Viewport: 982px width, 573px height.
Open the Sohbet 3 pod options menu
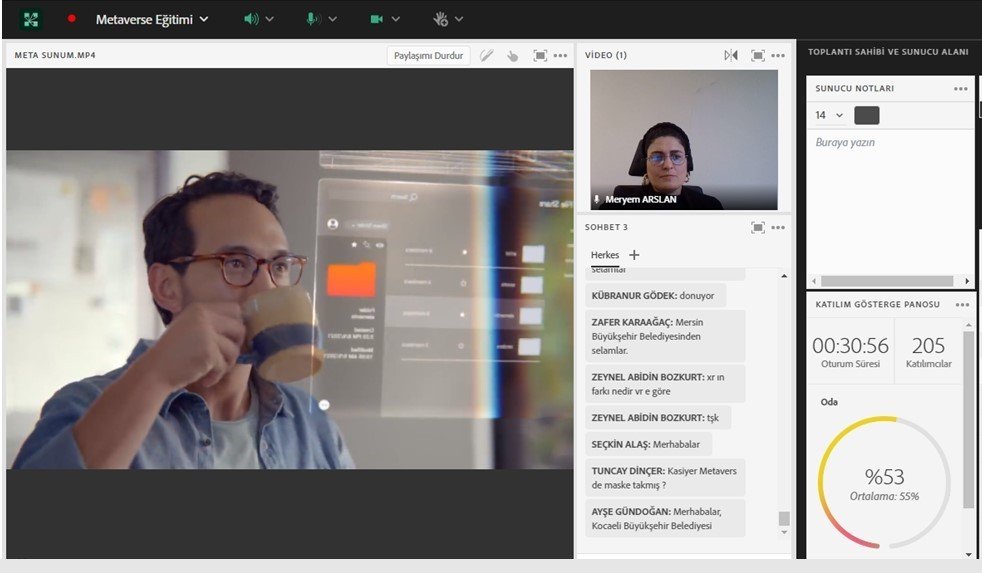[778, 227]
